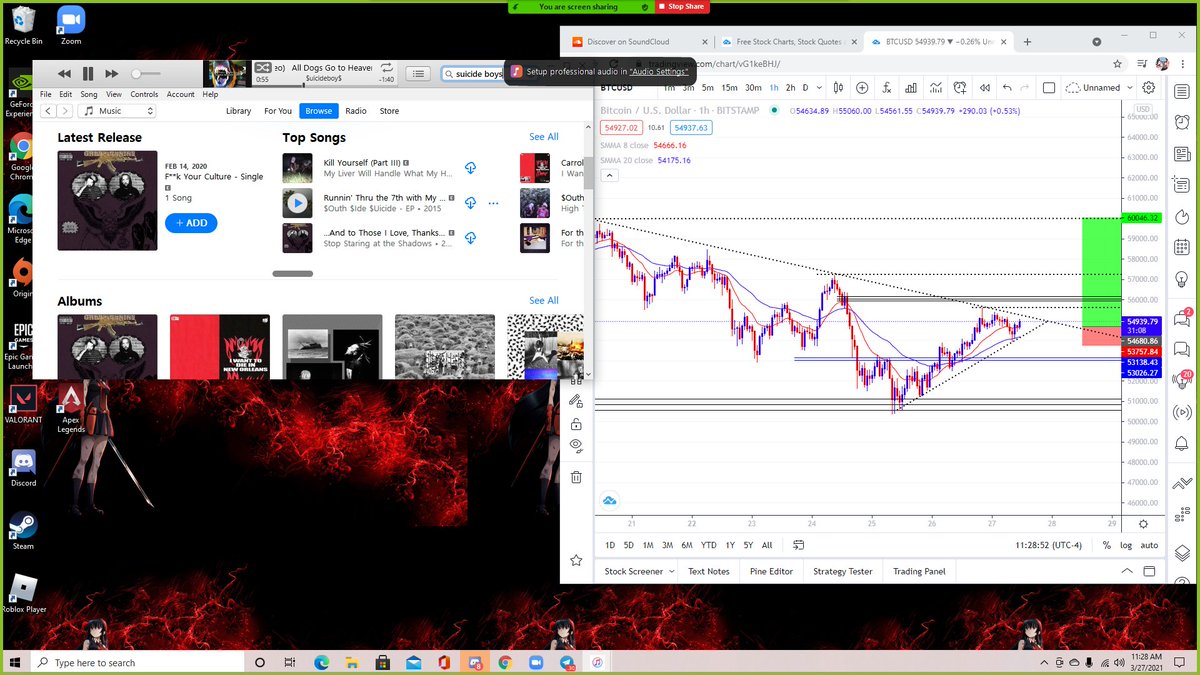Open compare or add symbol button

coord(862,88)
